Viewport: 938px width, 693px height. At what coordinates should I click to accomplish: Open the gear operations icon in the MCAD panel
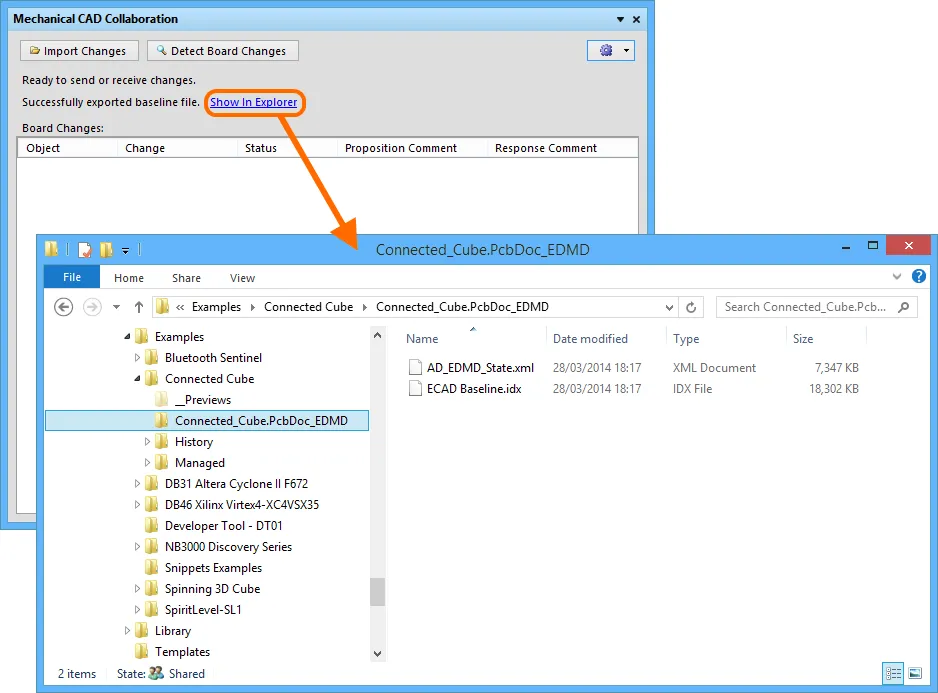click(604, 49)
